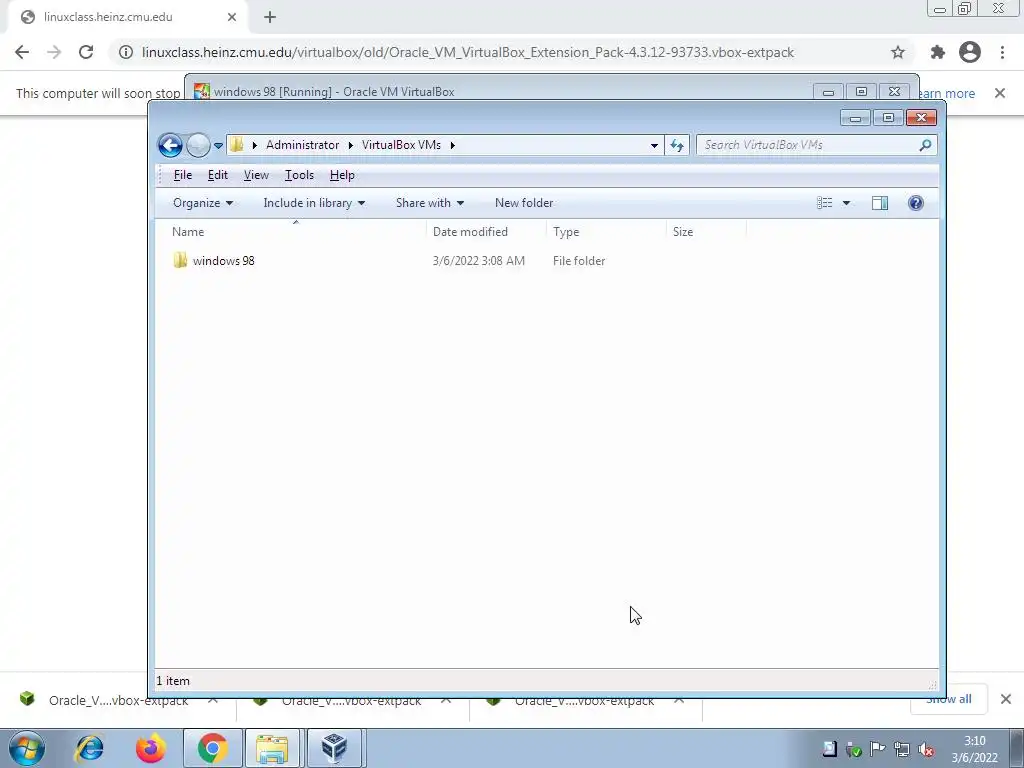1024x768 pixels.
Task: Switch to Windows Explorer taskbar button
Action: click(272, 748)
